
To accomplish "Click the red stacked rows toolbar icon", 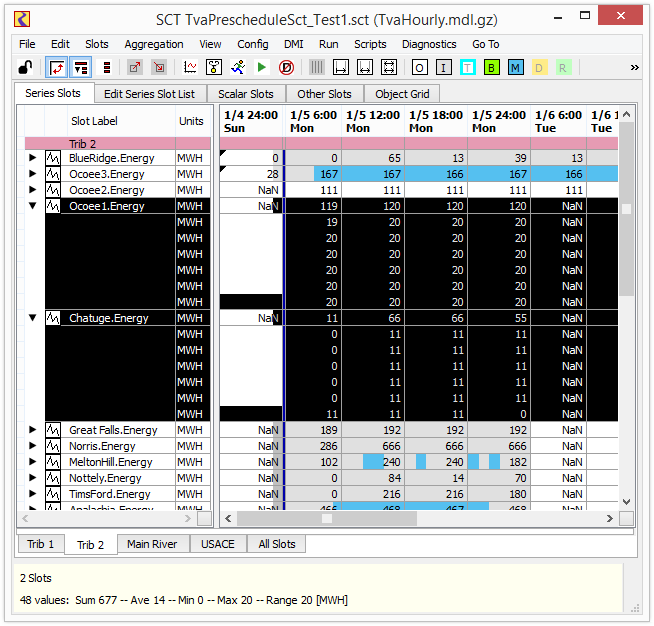I will point(107,67).
